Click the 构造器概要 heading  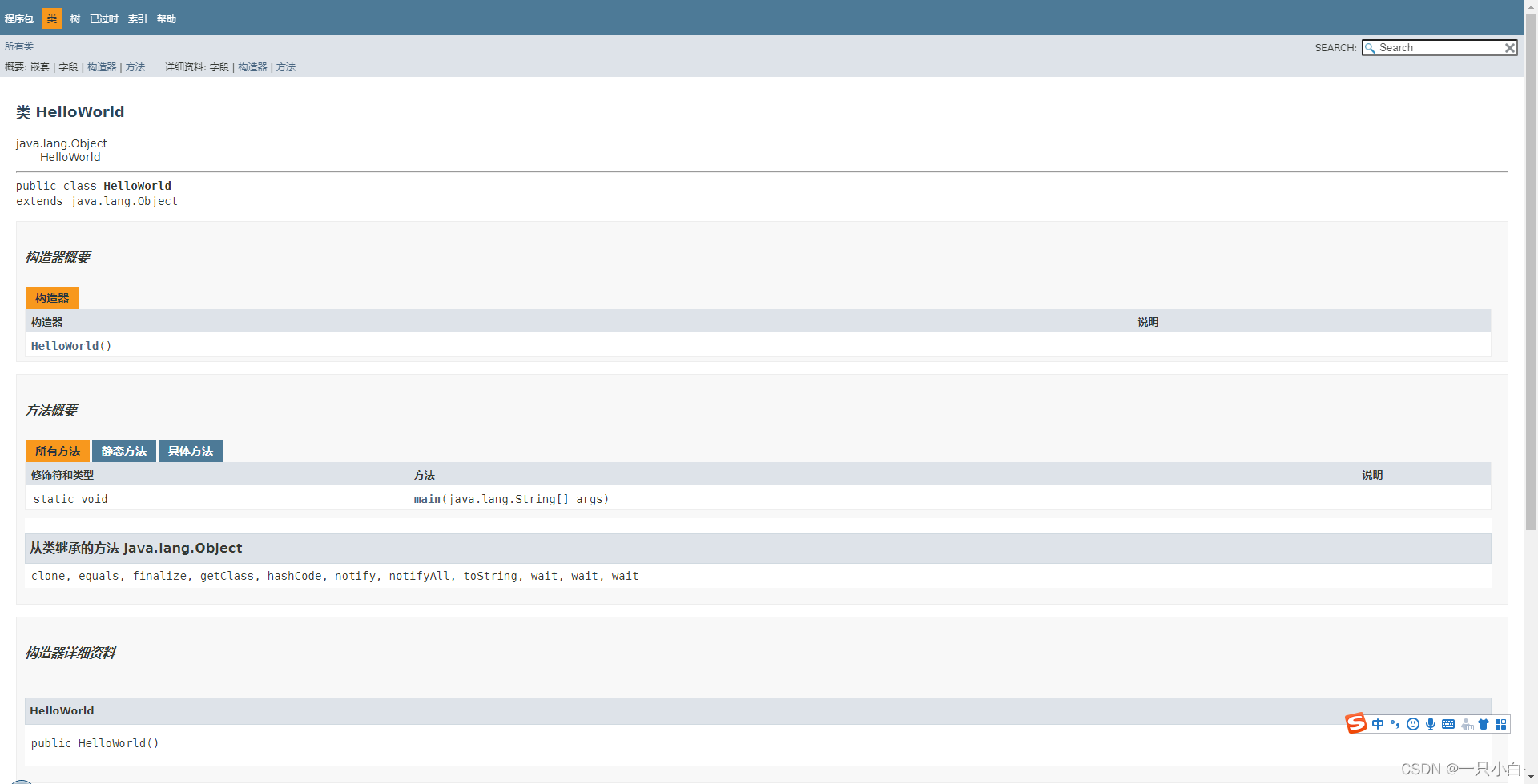pos(58,257)
